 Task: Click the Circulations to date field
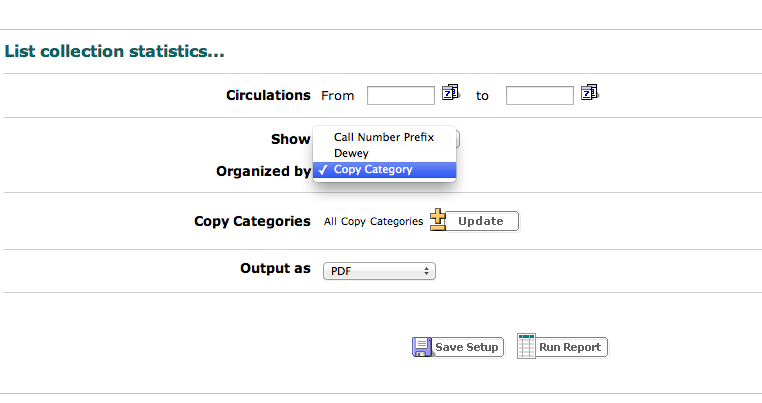point(539,95)
